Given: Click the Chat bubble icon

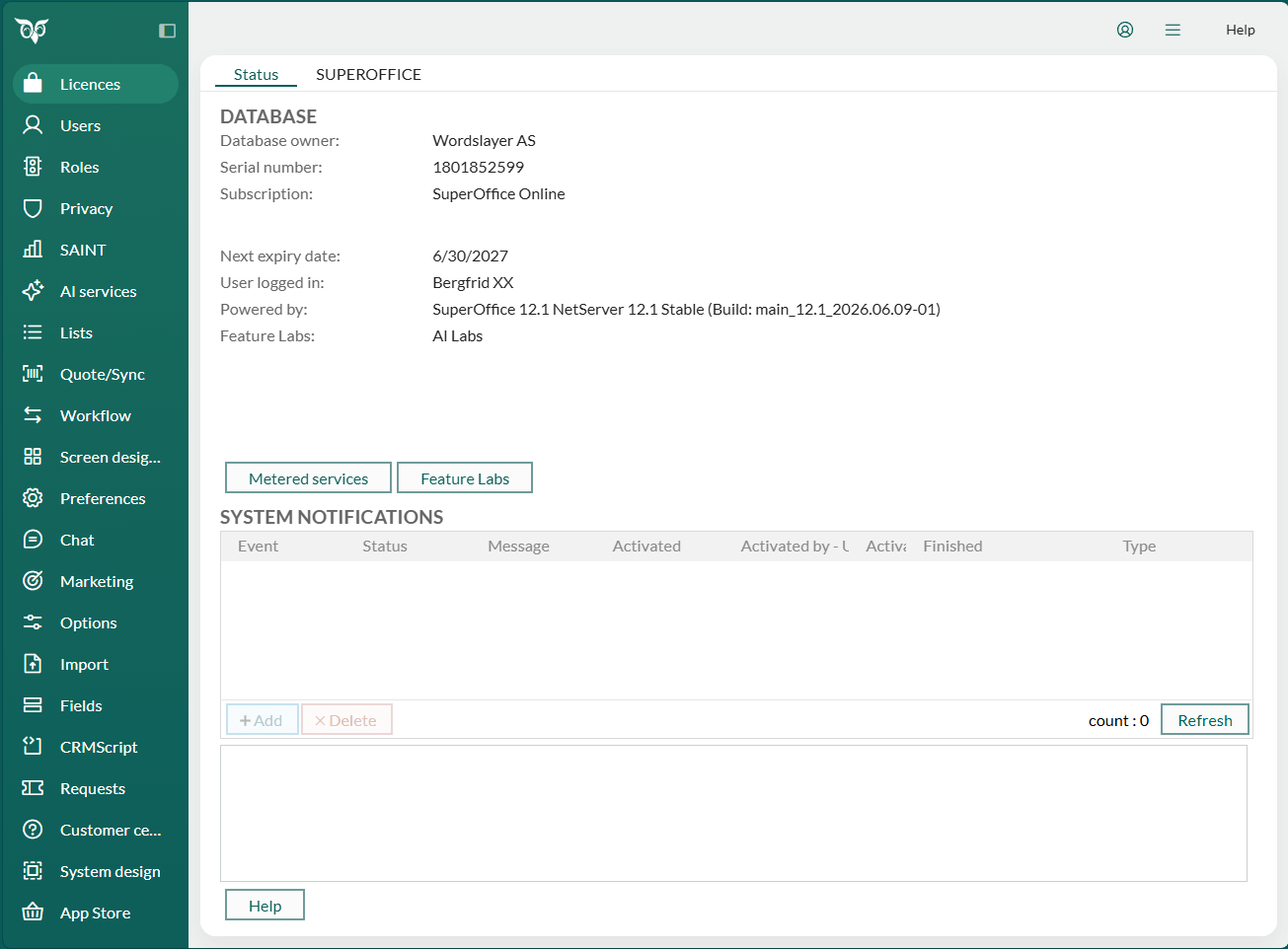Looking at the screenshot, I should pyautogui.click(x=33, y=540).
